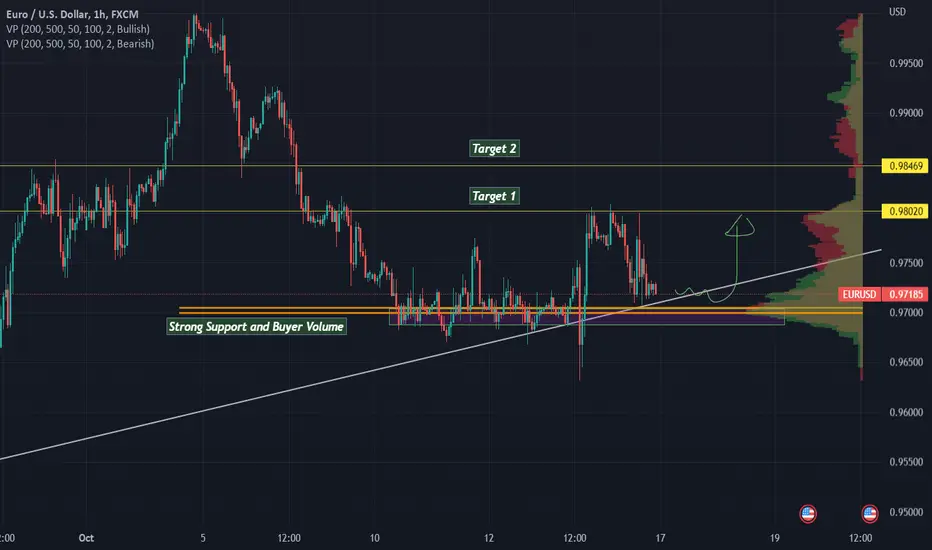Click the 0.99000 price scale value

(x=906, y=113)
